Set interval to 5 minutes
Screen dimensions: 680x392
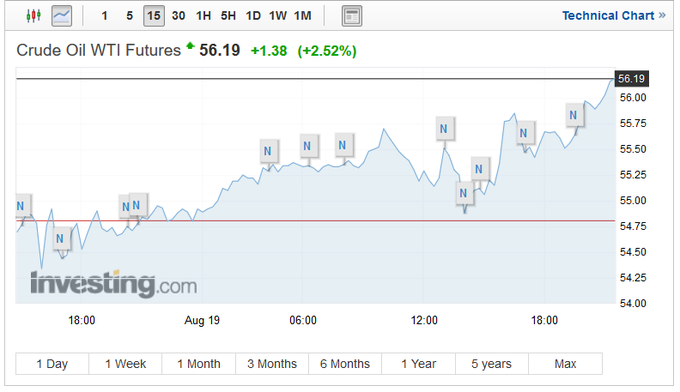pos(129,16)
